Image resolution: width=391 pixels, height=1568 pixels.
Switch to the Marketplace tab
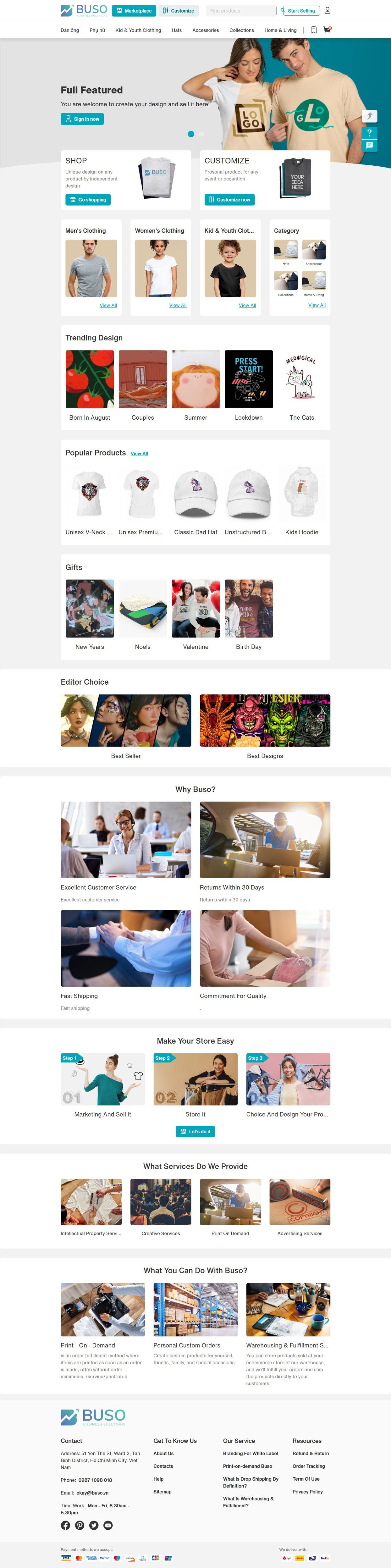[134, 10]
